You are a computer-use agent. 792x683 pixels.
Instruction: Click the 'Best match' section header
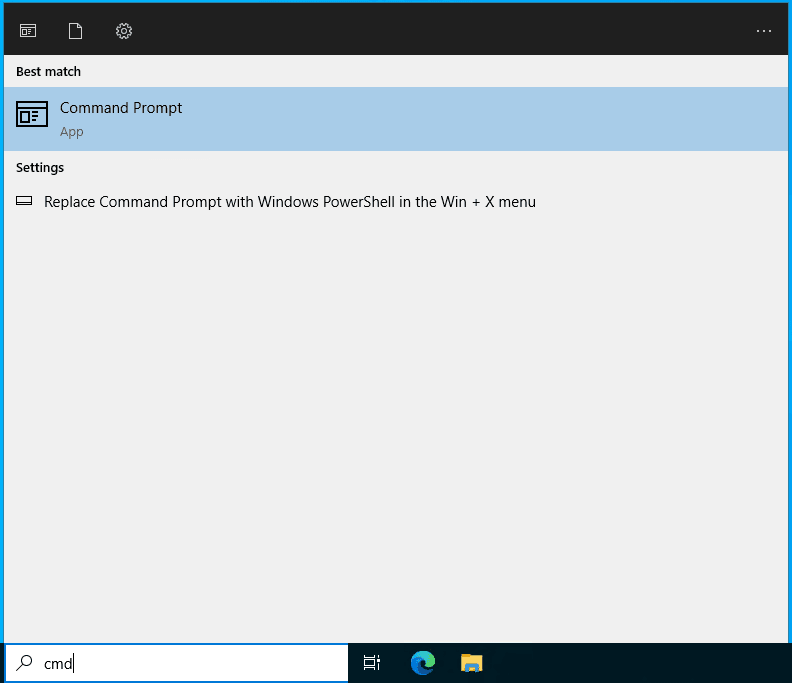48,72
